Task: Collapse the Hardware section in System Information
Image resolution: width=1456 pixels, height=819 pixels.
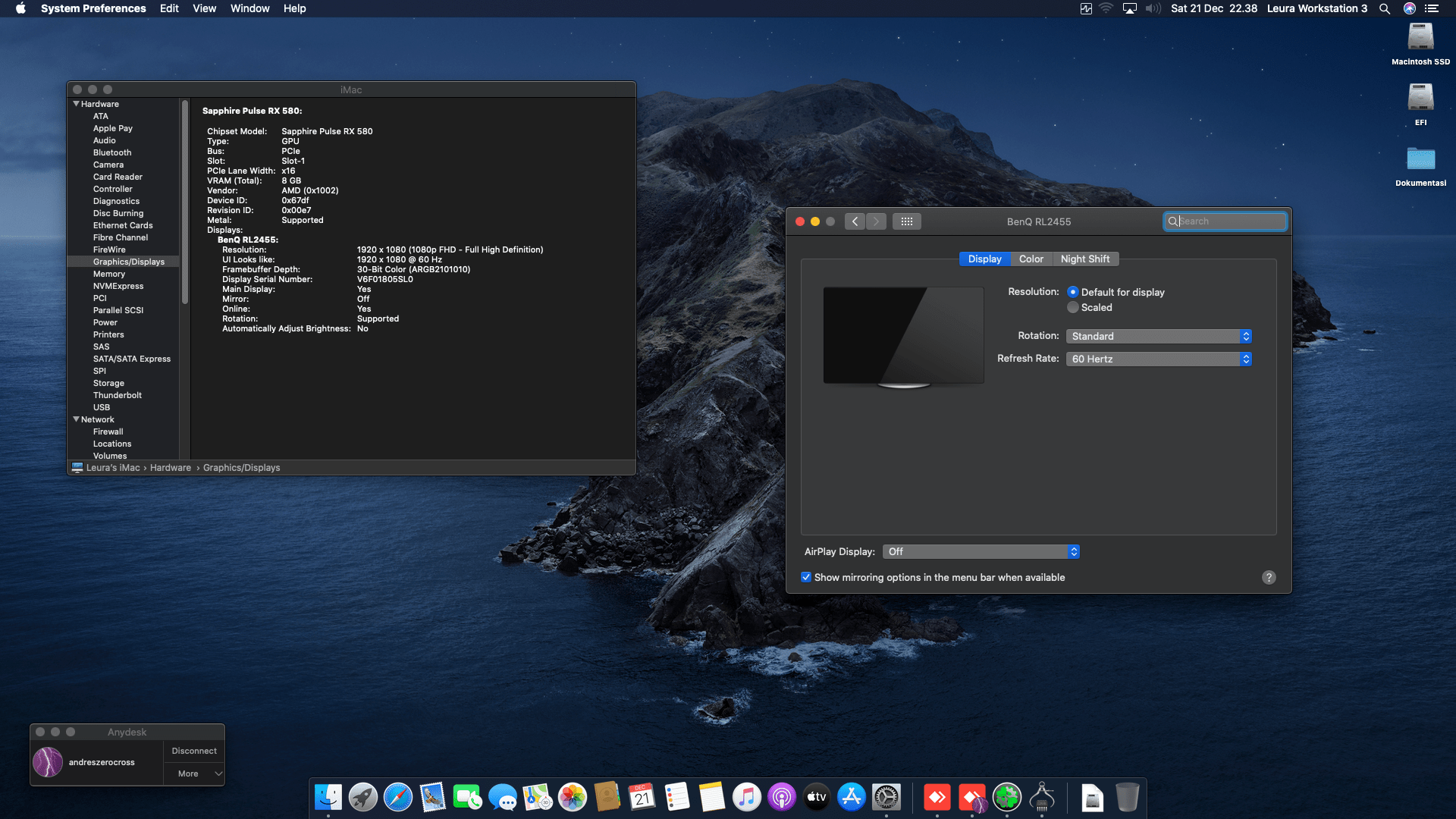Action: tap(76, 104)
